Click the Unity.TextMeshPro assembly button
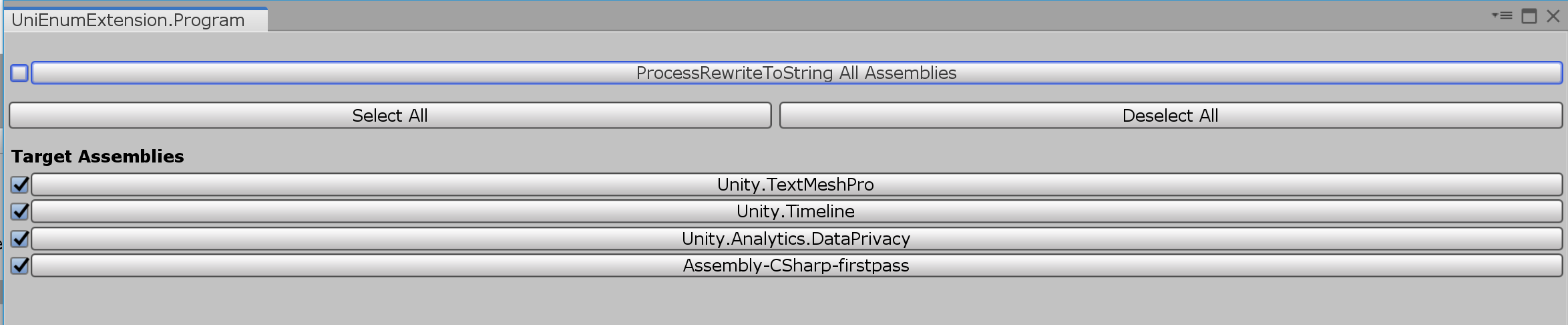Image resolution: width=1568 pixels, height=325 pixels. (x=796, y=185)
